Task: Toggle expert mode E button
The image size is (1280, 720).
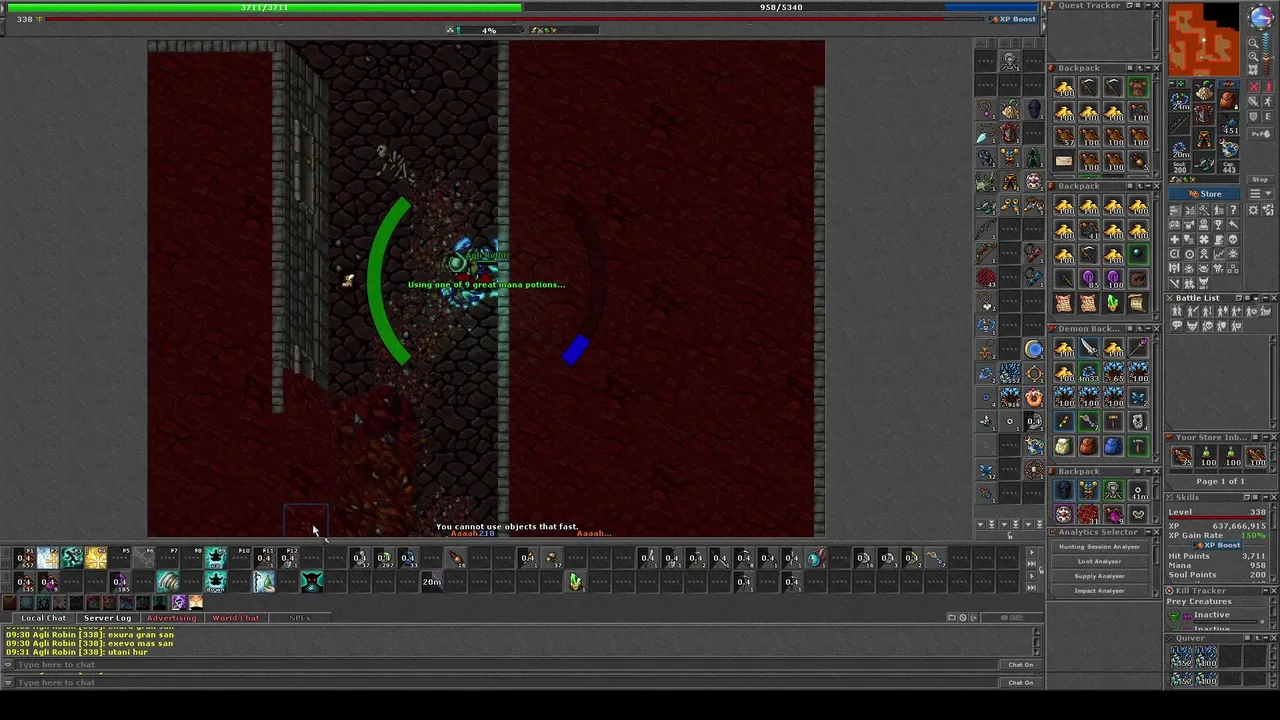Action: pyautogui.click(x=1268, y=116)
